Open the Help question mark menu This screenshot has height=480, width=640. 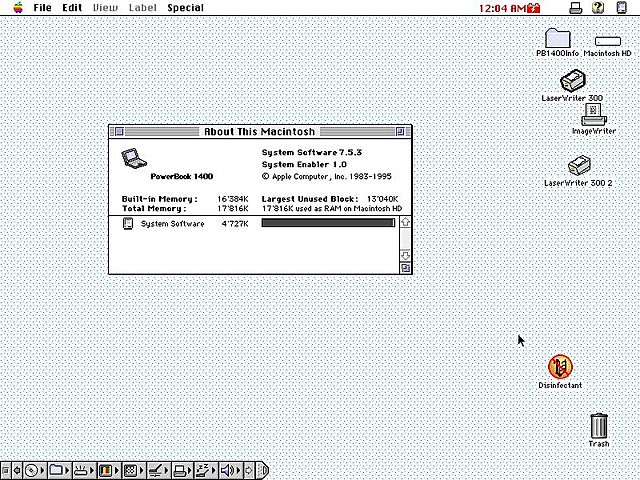point(598,7)
